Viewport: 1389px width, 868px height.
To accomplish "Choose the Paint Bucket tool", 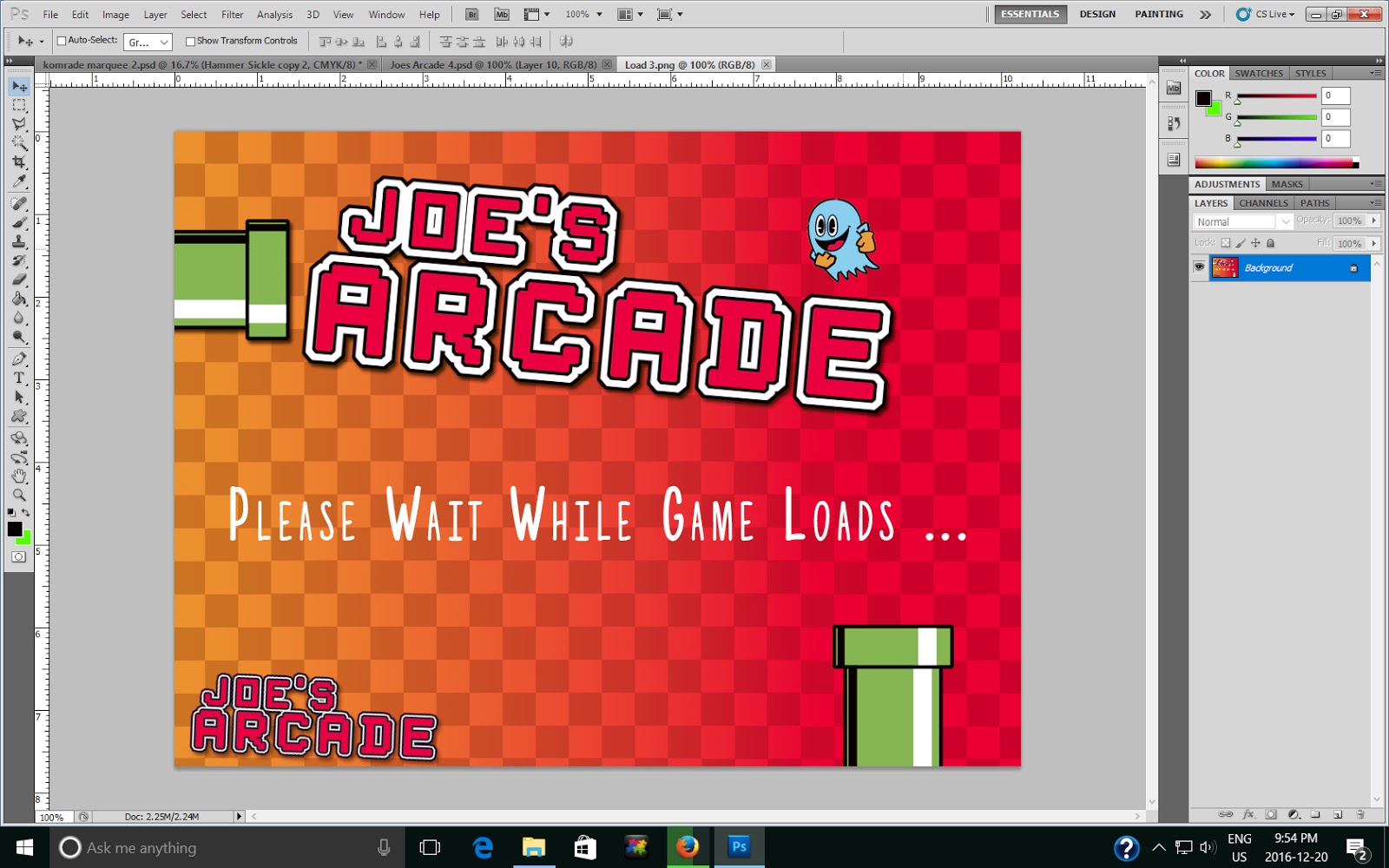I will 19,299.
